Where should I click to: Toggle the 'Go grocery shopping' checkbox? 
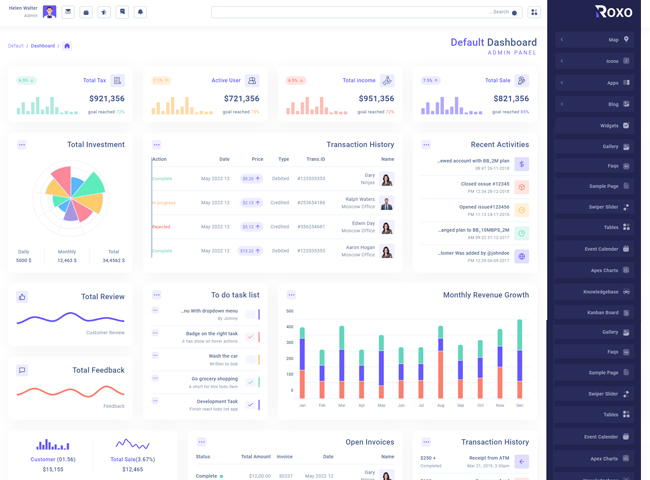tap(250, 382)
